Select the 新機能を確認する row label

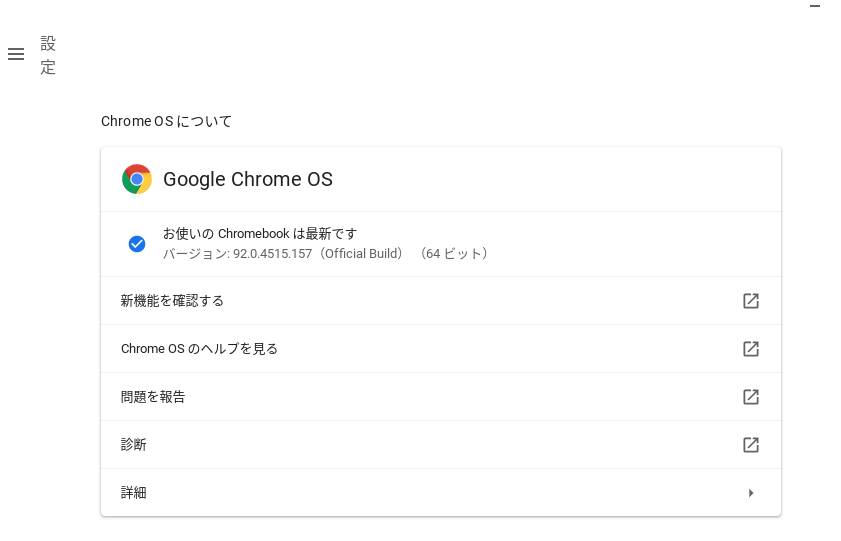pyautogui.click(x=172, y=301)
